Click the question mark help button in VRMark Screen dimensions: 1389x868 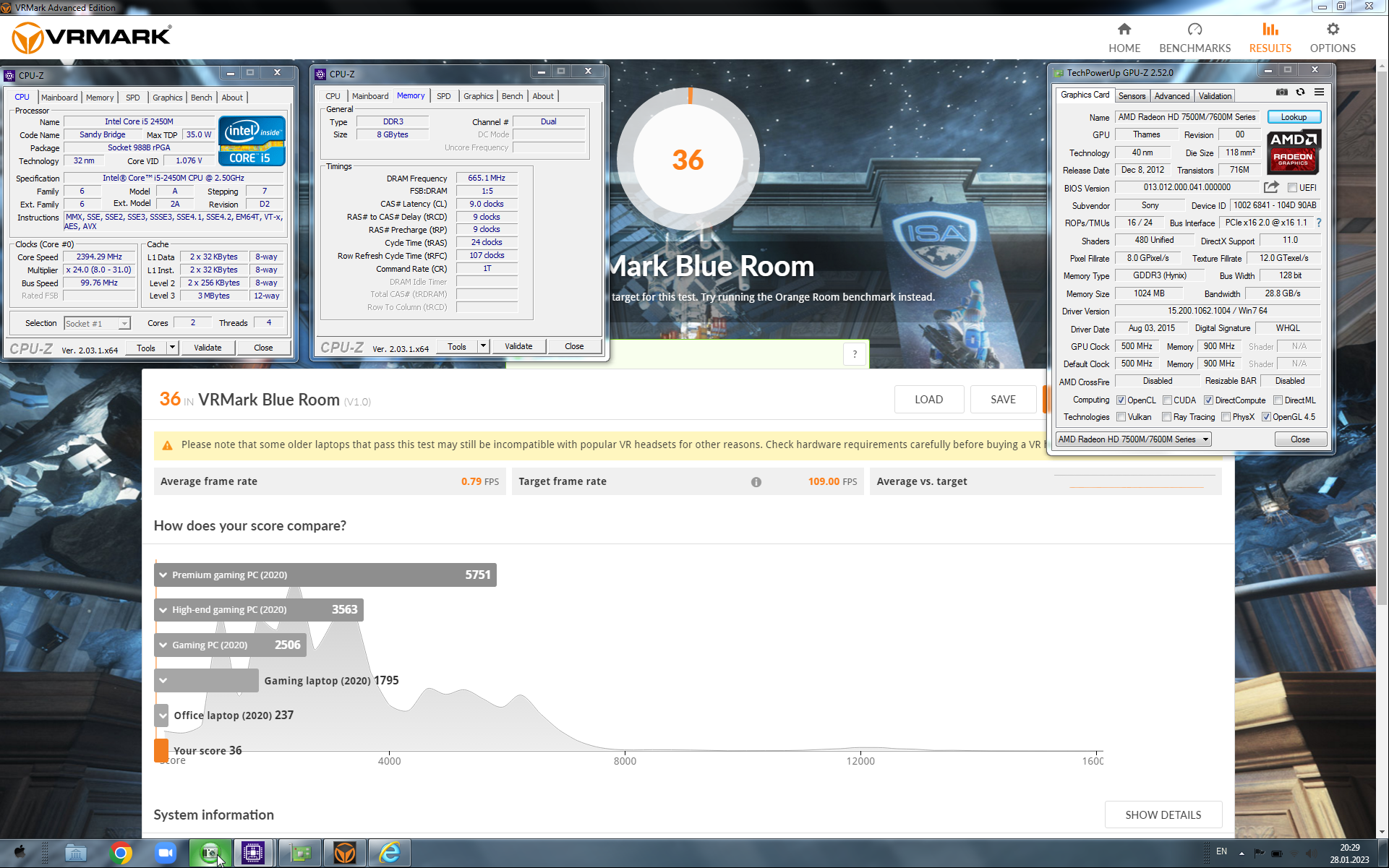click(x=855, y=354)
